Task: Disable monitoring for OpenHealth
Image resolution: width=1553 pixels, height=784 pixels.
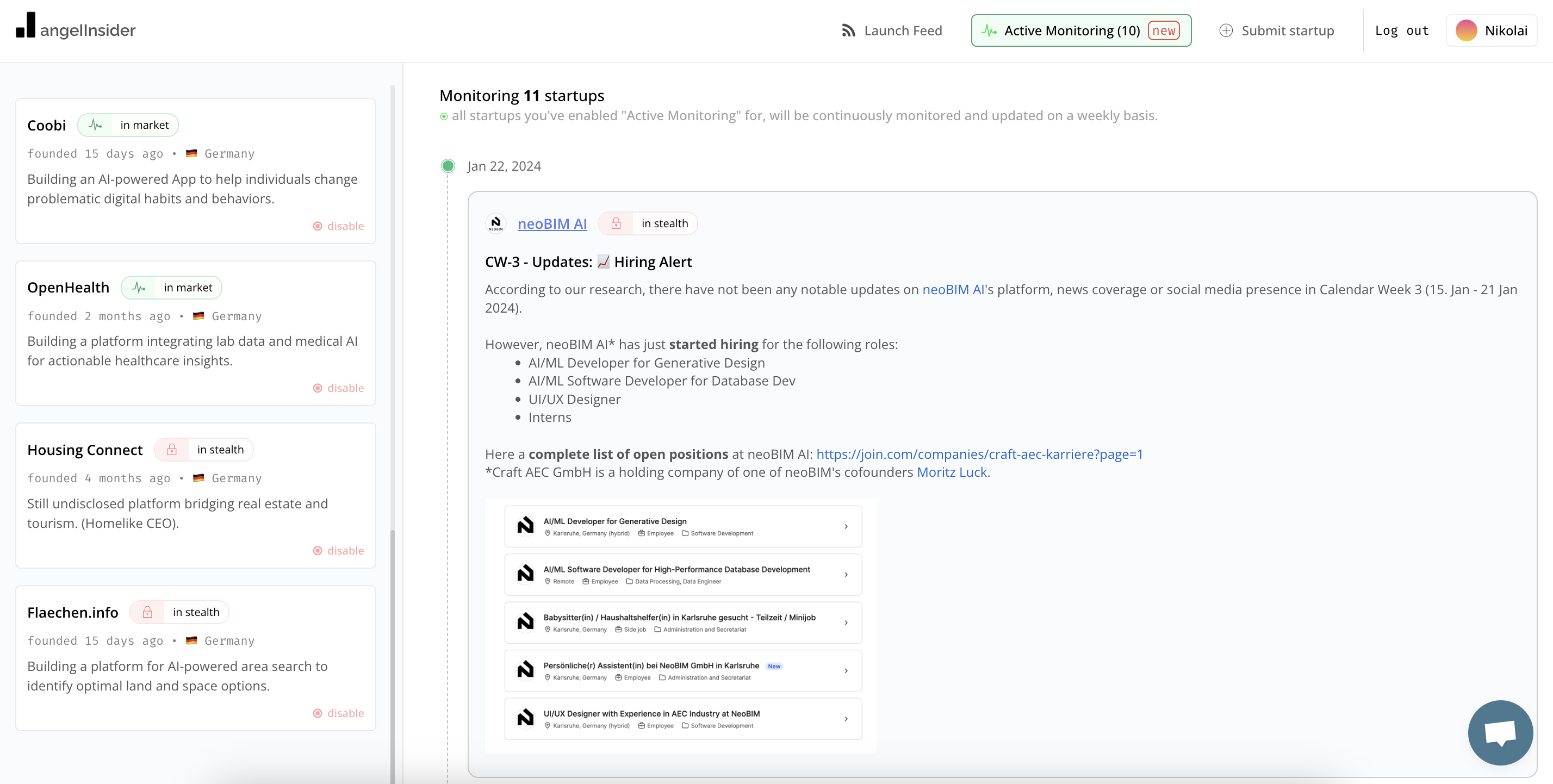Action: click(338, 388)
